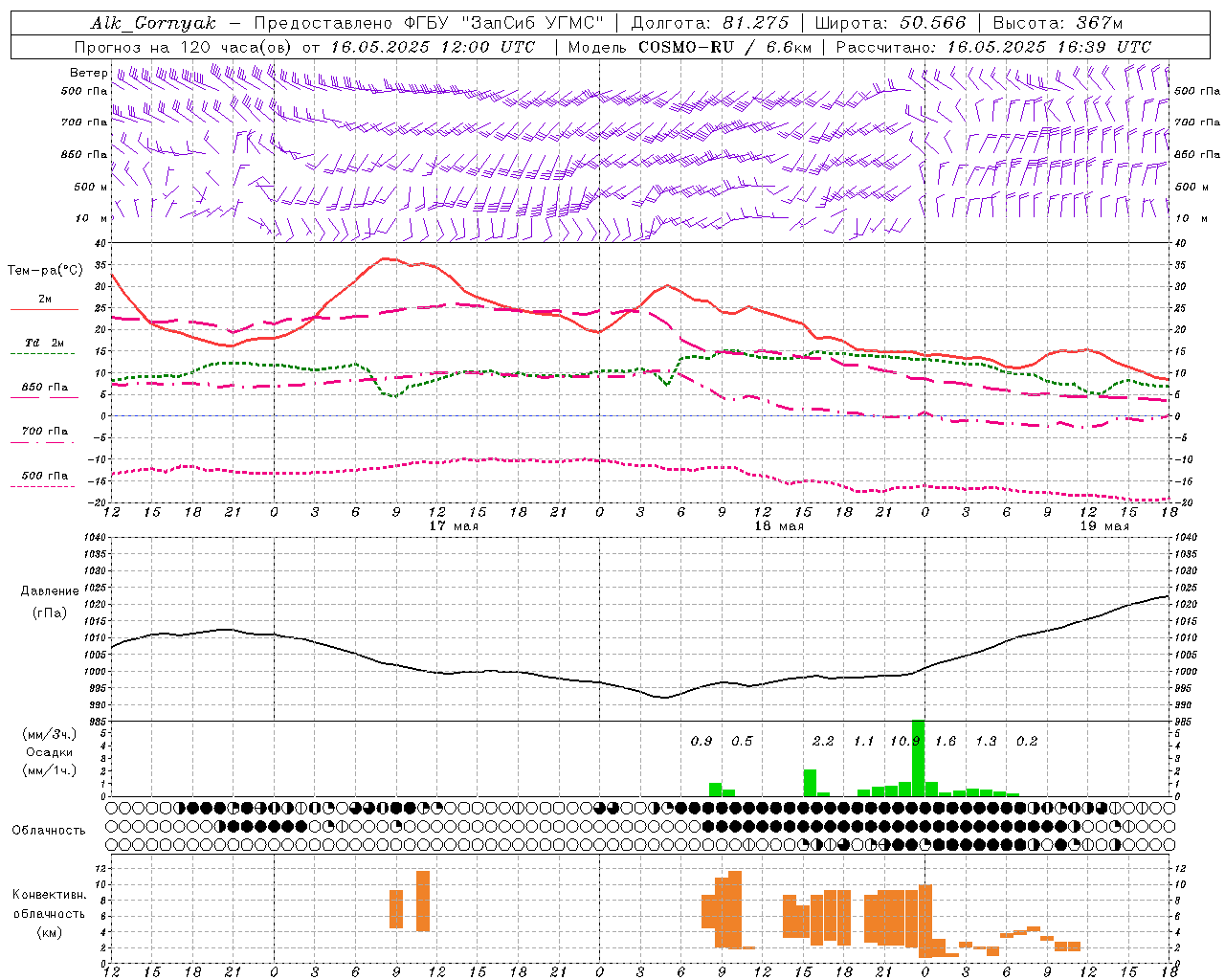Click the Конвективн. облачность (км) label
The height and width of the screenshot is (980, 1225).
[49, 913]
